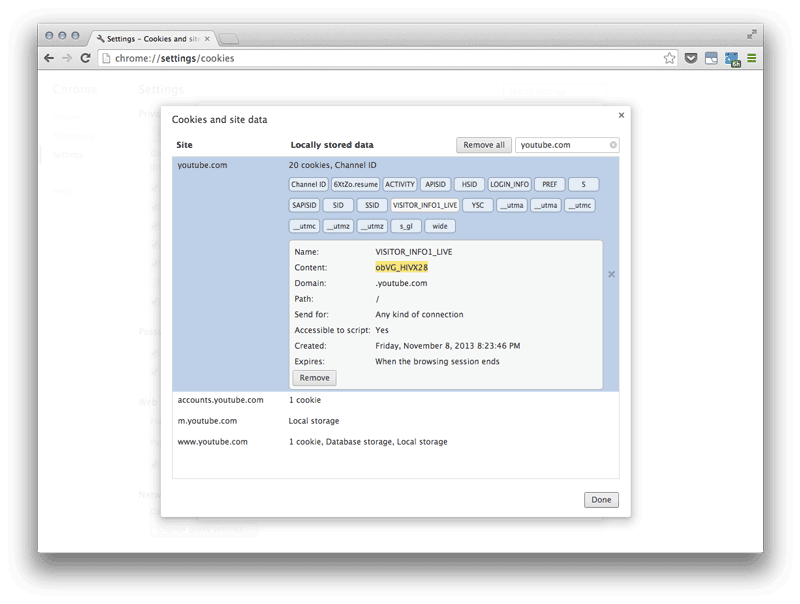Screen dimensions: 800x604
Task: Click the browser forward arrow
Action: pyautogui.click(x=67, y=58)
